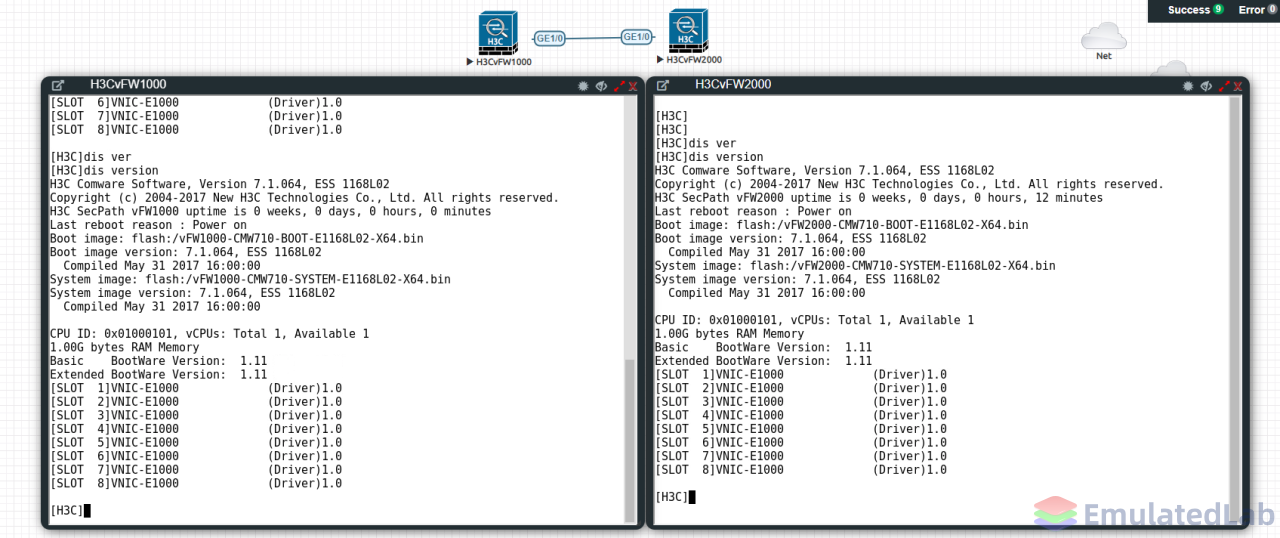Click GE1/0 interface label near H3CvFW2000
Image resolution: width=1280 pixels, height=538 pixels.
click(x=637, y=37)
